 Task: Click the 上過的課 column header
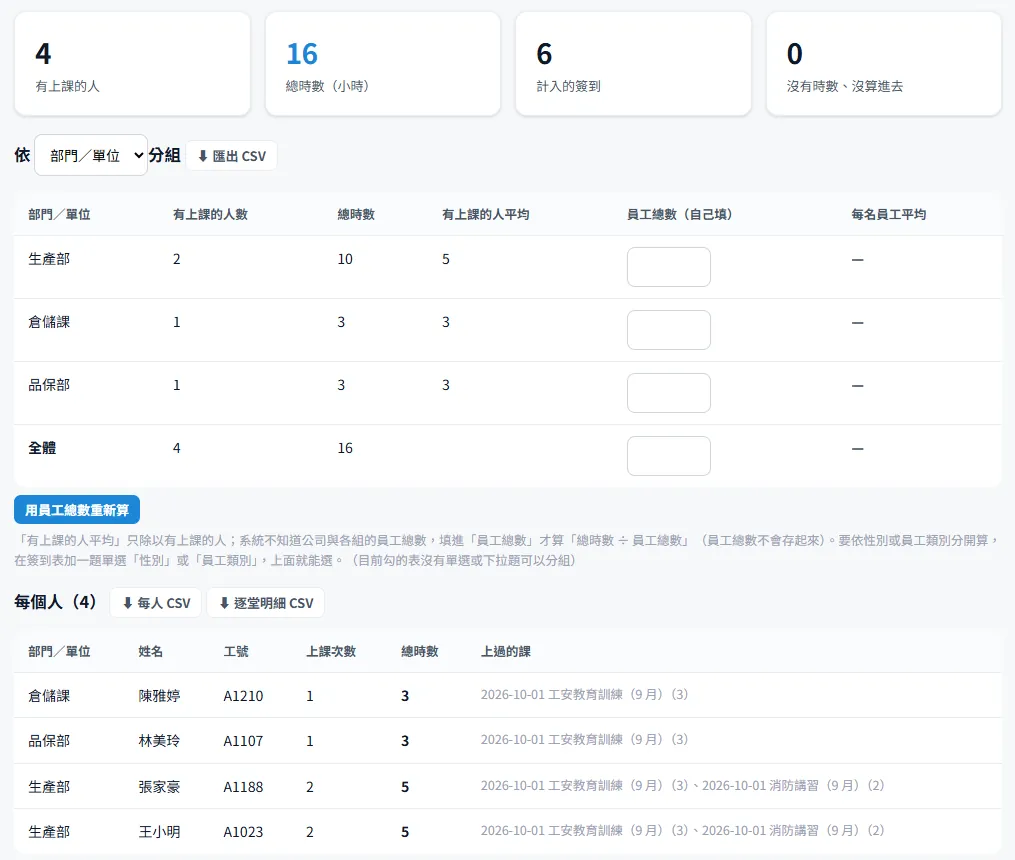pyautogui.click(x=506, y=651)
